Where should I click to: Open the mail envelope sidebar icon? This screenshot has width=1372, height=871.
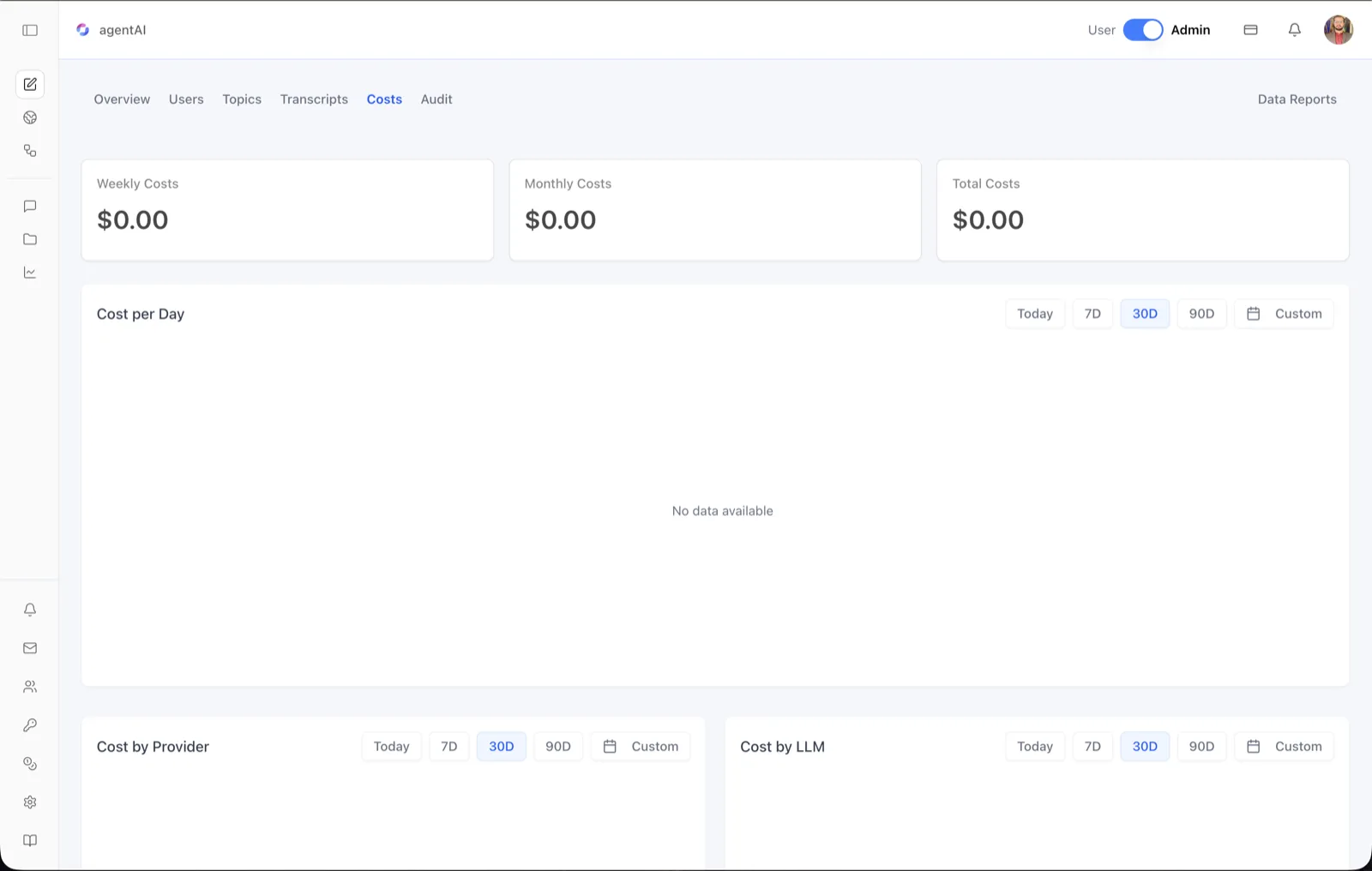pyautogui.click(x=30, y=648)
